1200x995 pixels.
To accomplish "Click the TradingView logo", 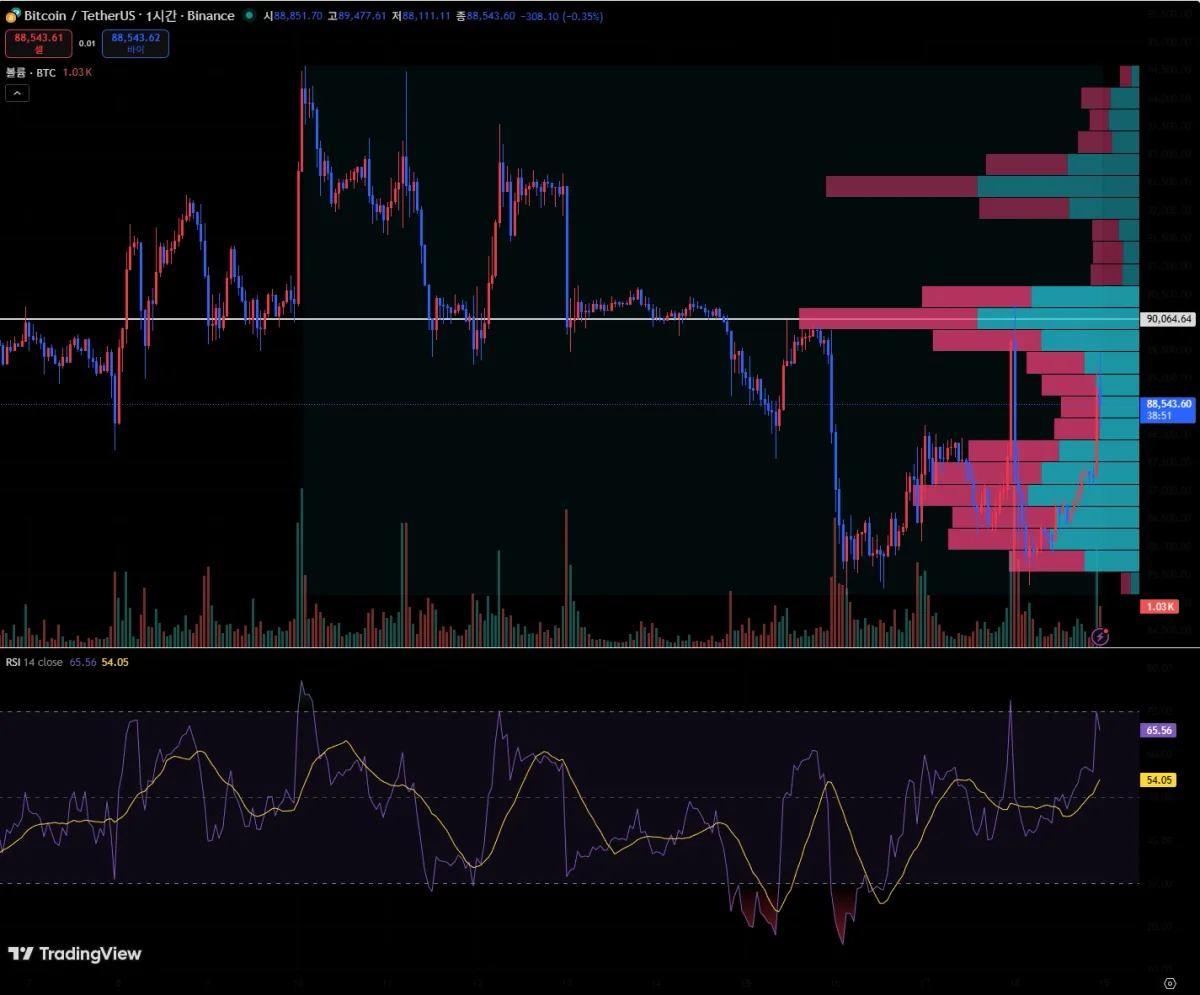I will click(x=75, y=954).
